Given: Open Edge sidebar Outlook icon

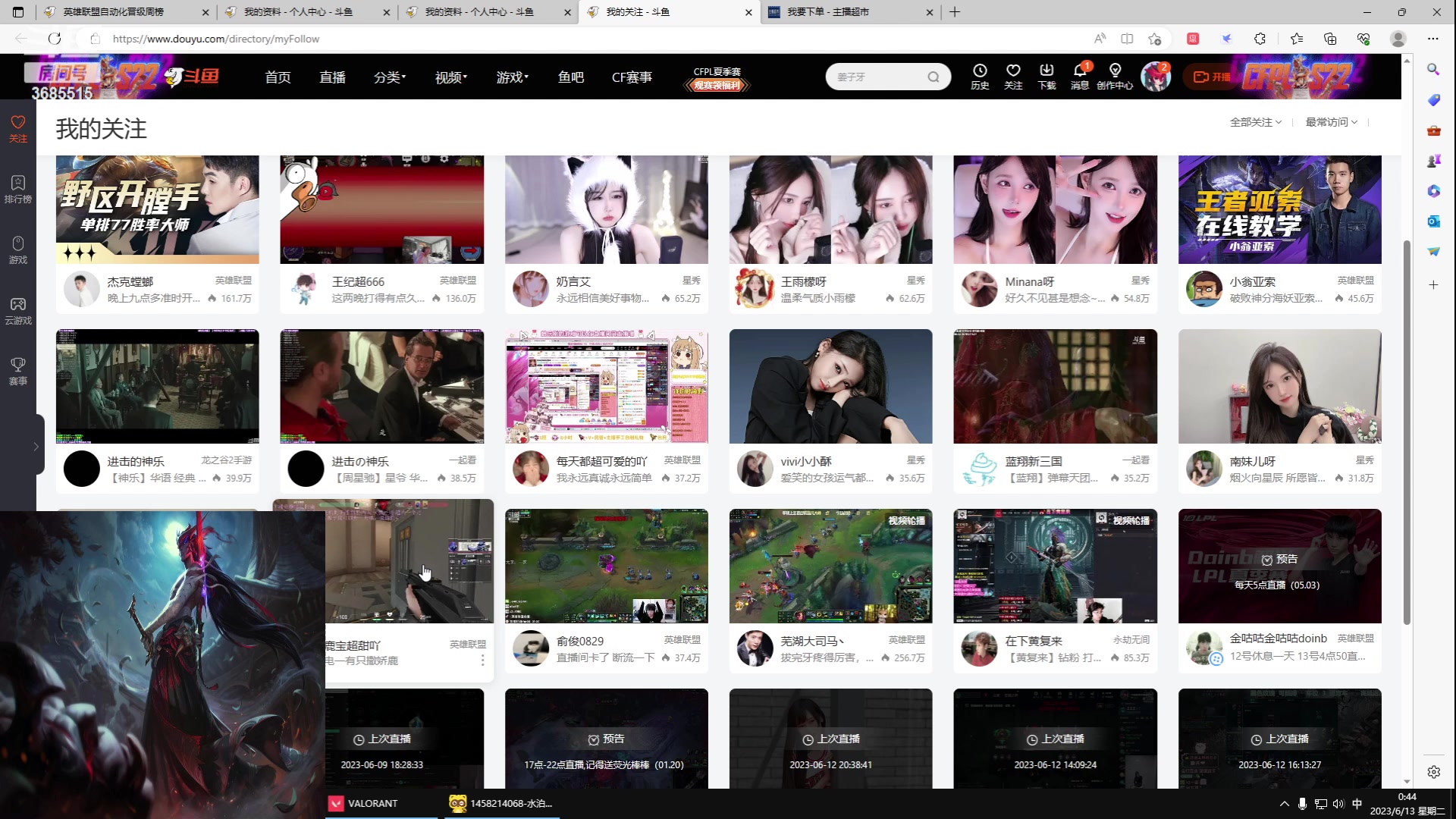Looking at the screenshot, I should pos(1433,221).
